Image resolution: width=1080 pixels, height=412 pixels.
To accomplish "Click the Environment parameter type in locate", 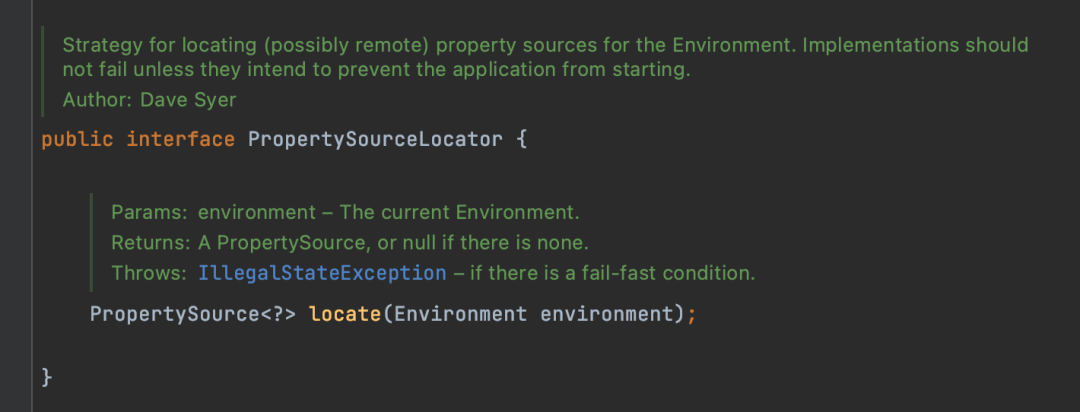I will pyautogui.click(x=459, y=314).
